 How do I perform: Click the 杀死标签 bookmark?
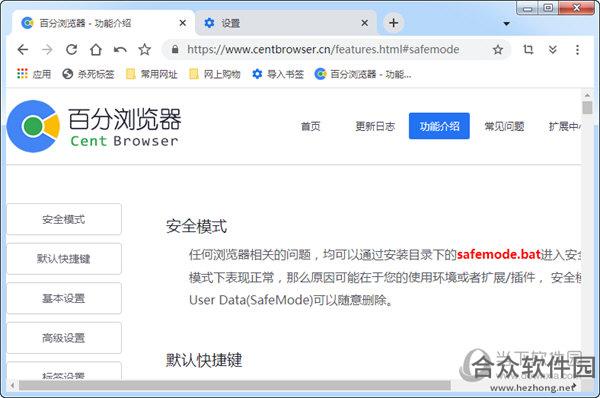coord(88,74)
